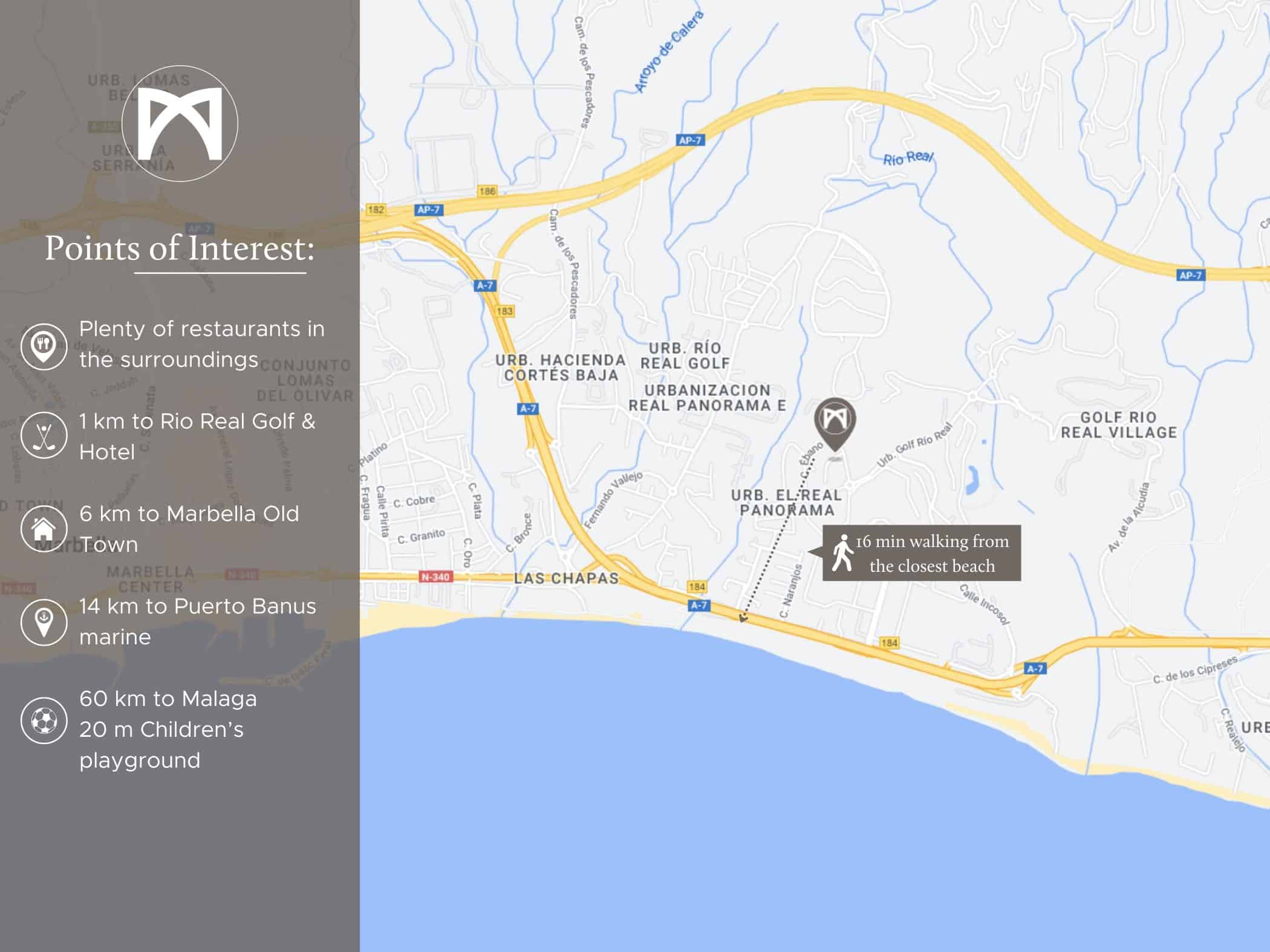
Task: Click the 'URB. HACIENDA CORTÉS BAJA' map label
Action: [x=561, y=368]
